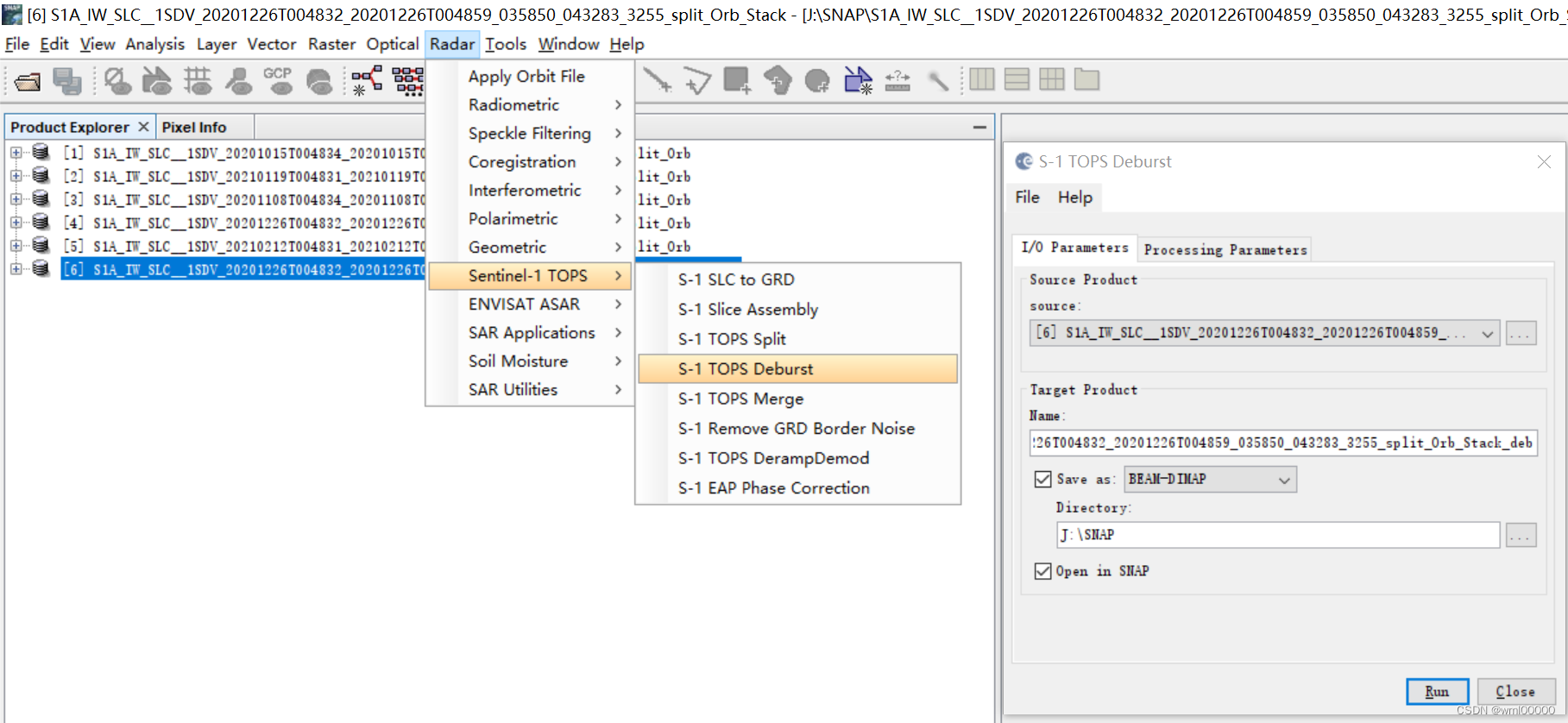
Task: Expand product [6] tree node
Action: 16,269
